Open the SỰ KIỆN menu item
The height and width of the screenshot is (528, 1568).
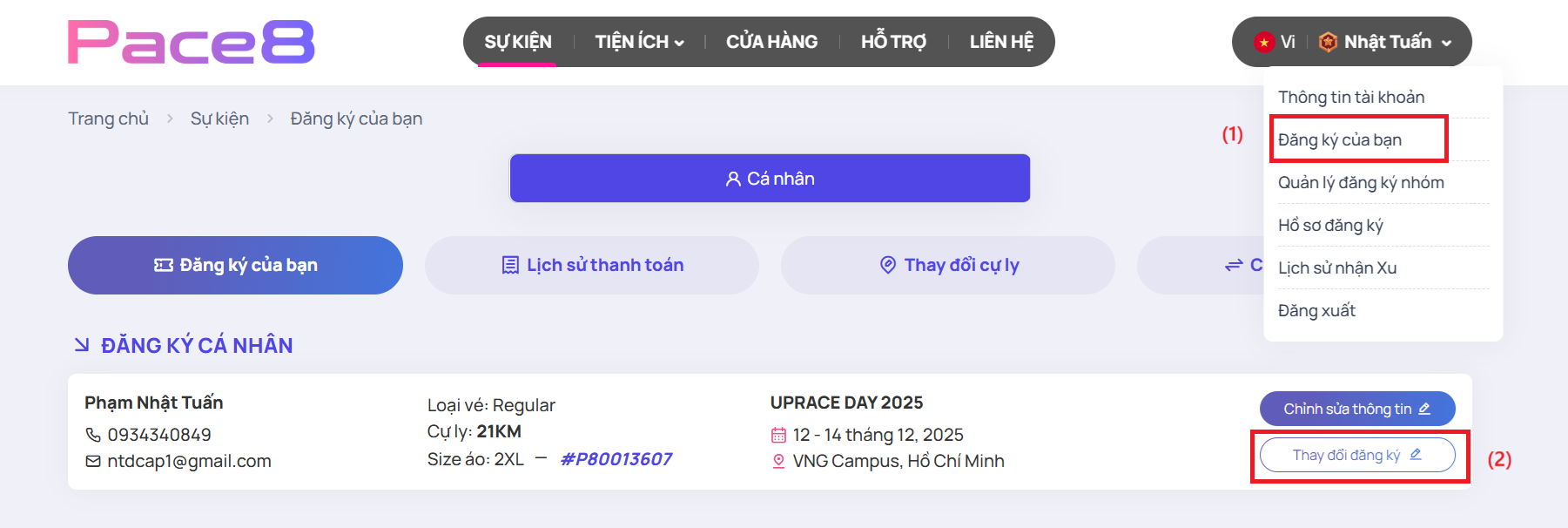[x=518, y=42]
